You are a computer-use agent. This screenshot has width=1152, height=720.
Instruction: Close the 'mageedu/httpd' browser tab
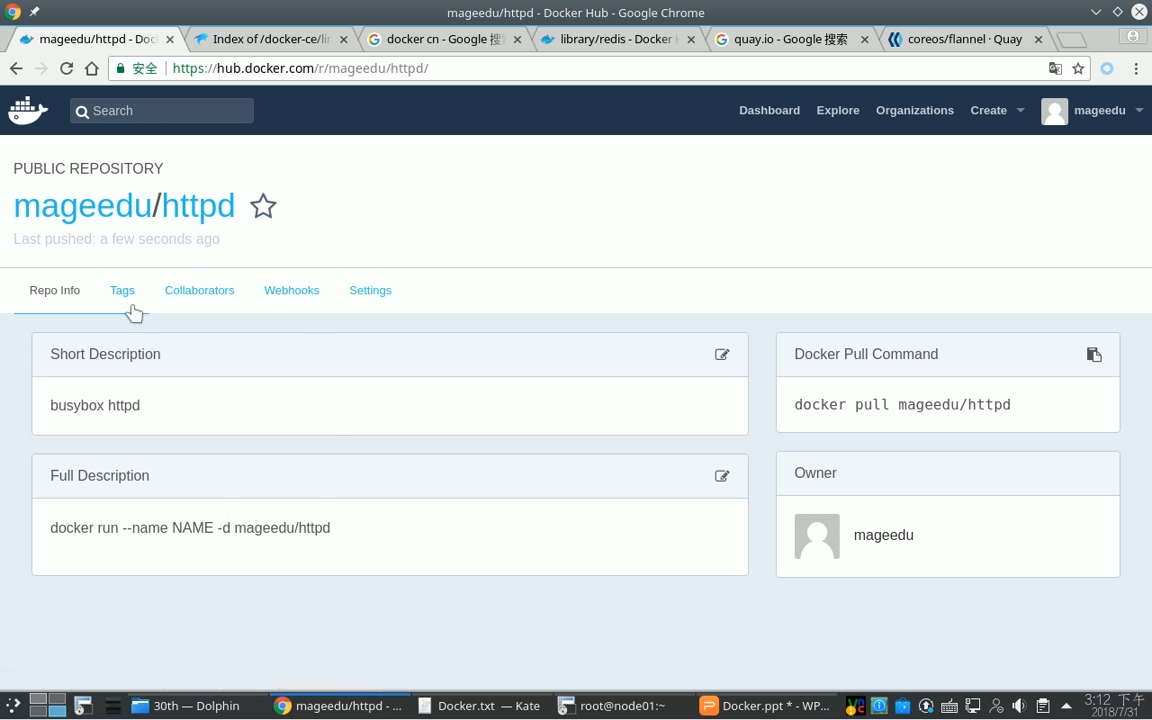170,40
